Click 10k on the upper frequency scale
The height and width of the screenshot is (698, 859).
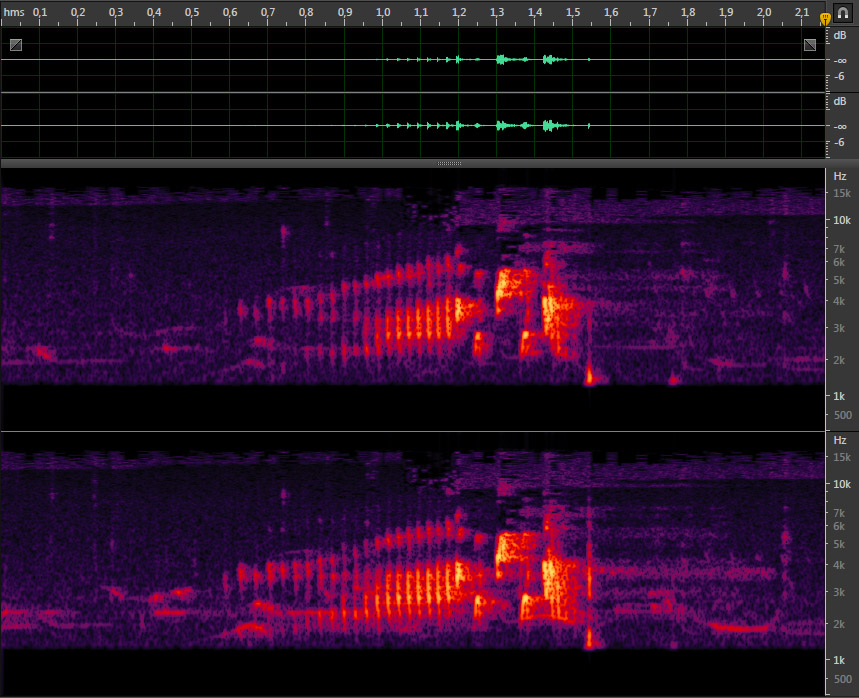click(842, 220)
